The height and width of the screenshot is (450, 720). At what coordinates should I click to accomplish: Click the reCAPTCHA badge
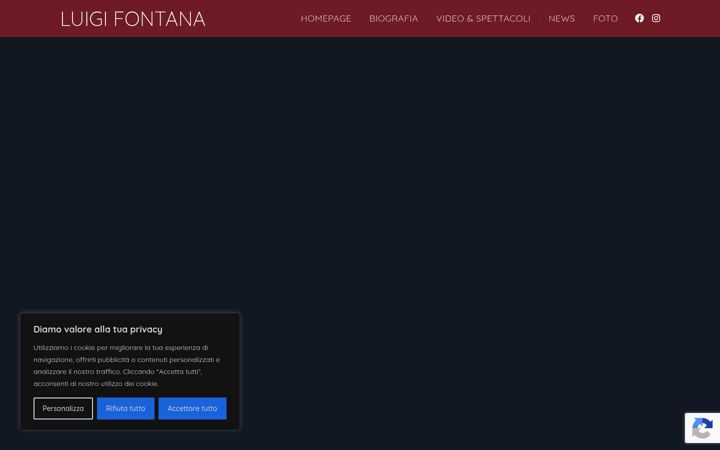point(703,428)
